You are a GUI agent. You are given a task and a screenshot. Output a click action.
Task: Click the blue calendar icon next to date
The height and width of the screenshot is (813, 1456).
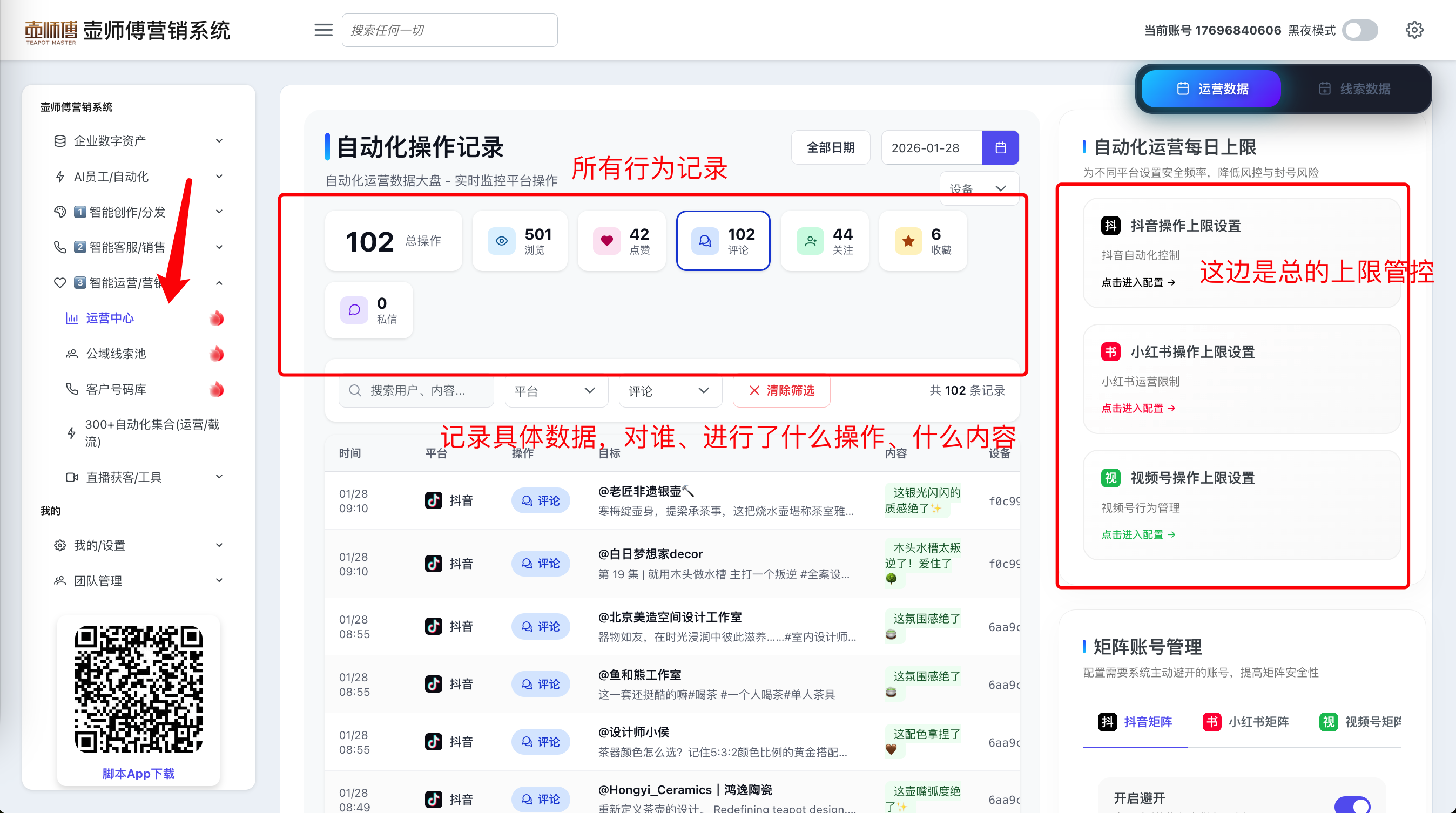pos(1000,147)
